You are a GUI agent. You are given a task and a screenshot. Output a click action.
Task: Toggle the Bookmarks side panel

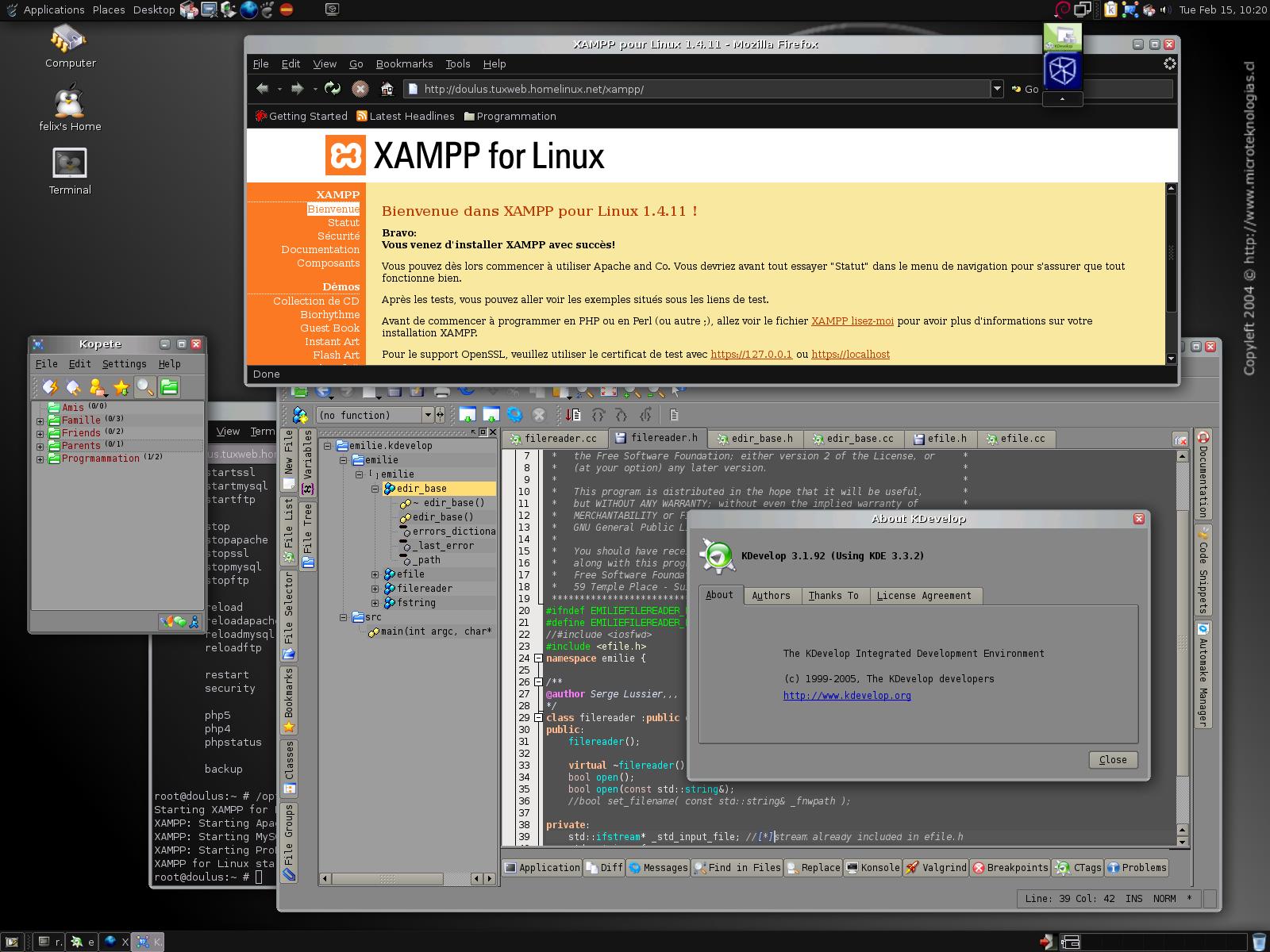pos(289,701)
